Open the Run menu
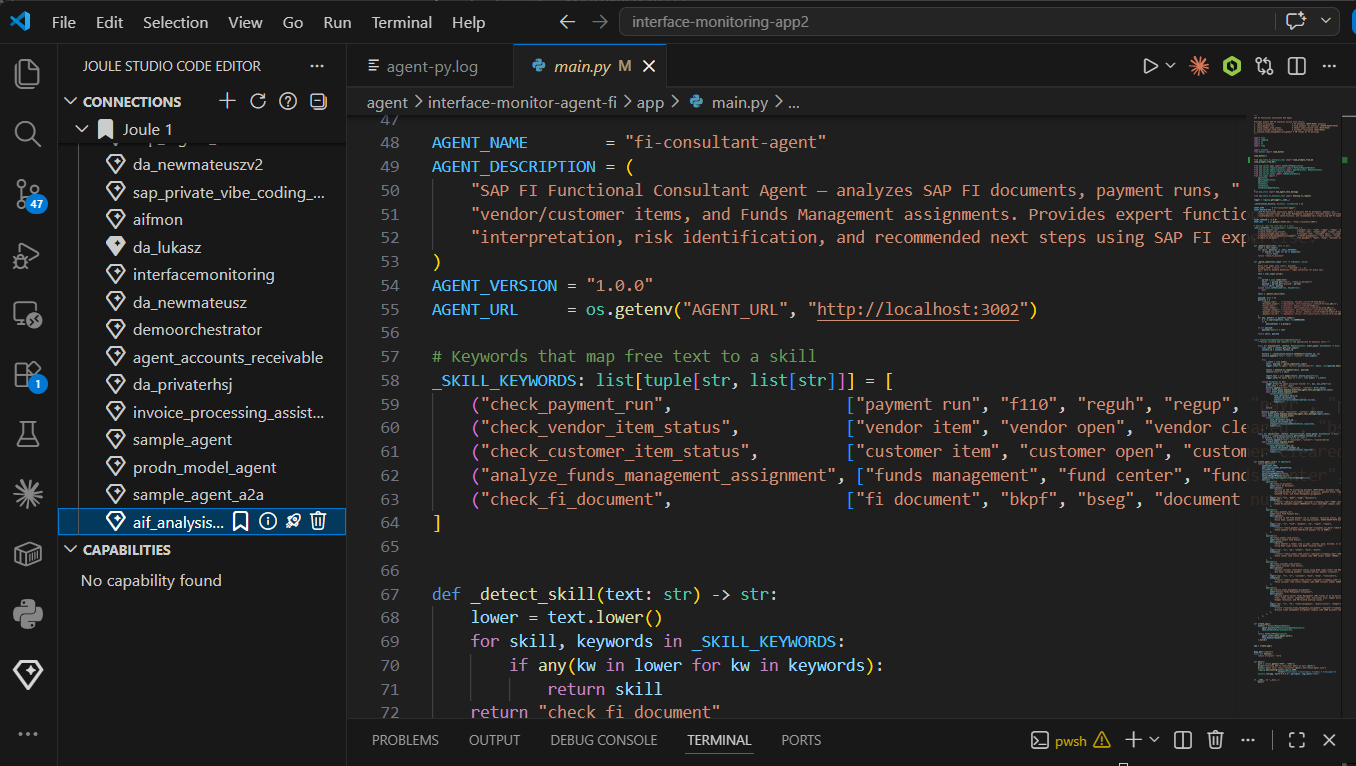1356x766 pixels. pyautogui.click(x=337, y=22)
